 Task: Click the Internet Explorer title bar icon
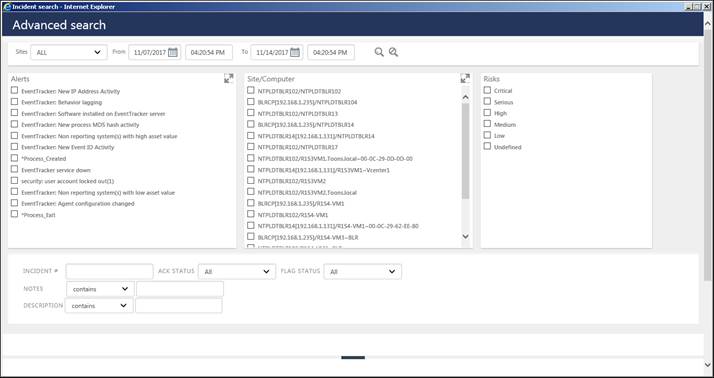[7, 6]
